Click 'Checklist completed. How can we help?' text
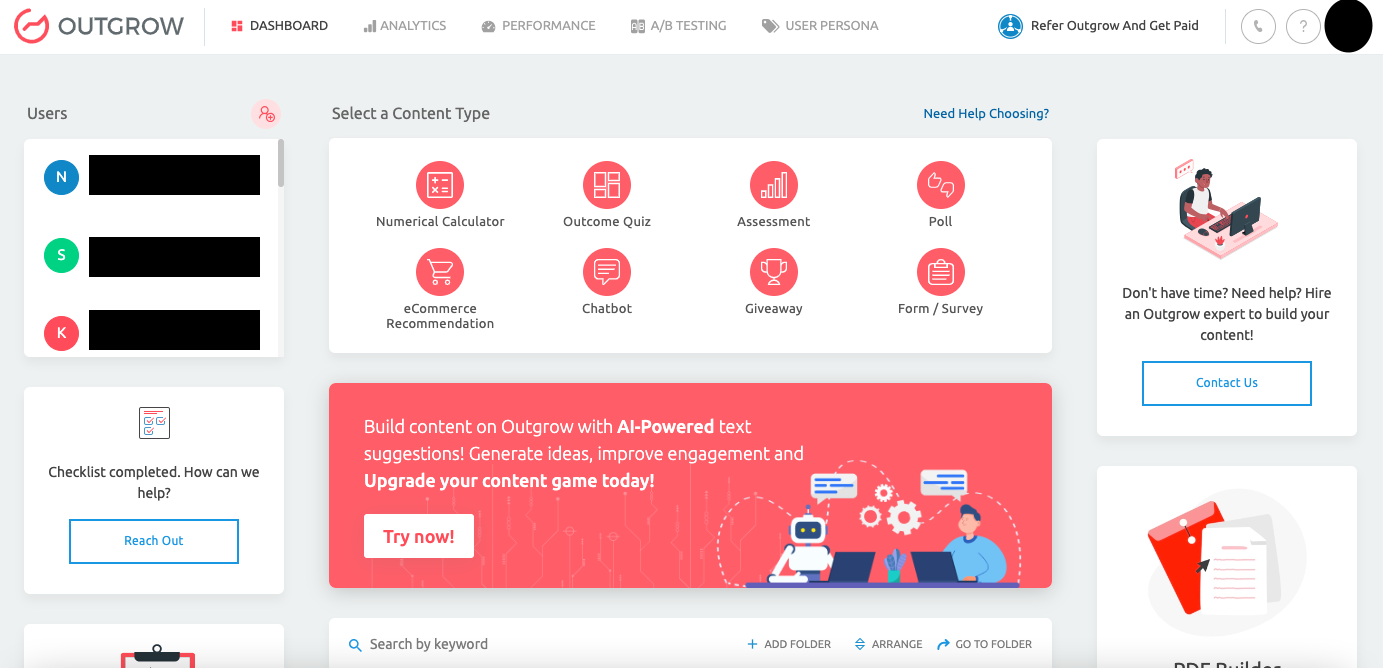 tap(154, 482)
